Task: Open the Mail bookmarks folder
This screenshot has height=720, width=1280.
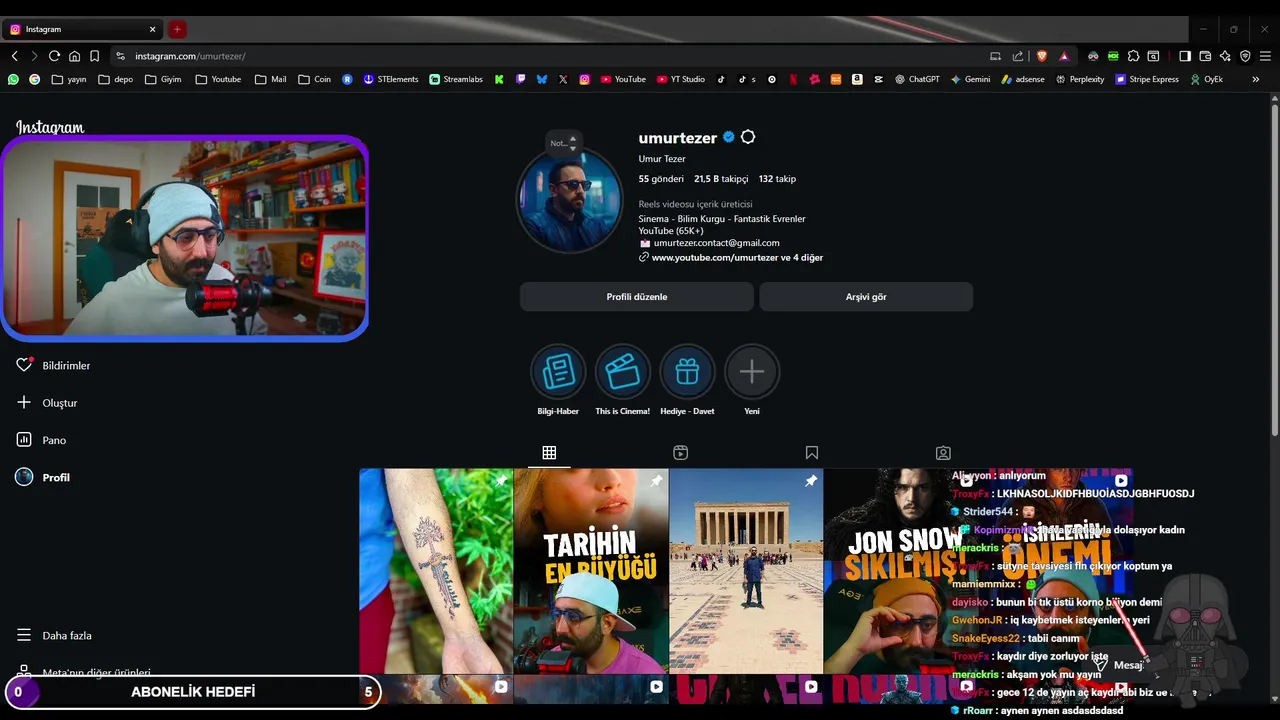Action: (271, 79)
